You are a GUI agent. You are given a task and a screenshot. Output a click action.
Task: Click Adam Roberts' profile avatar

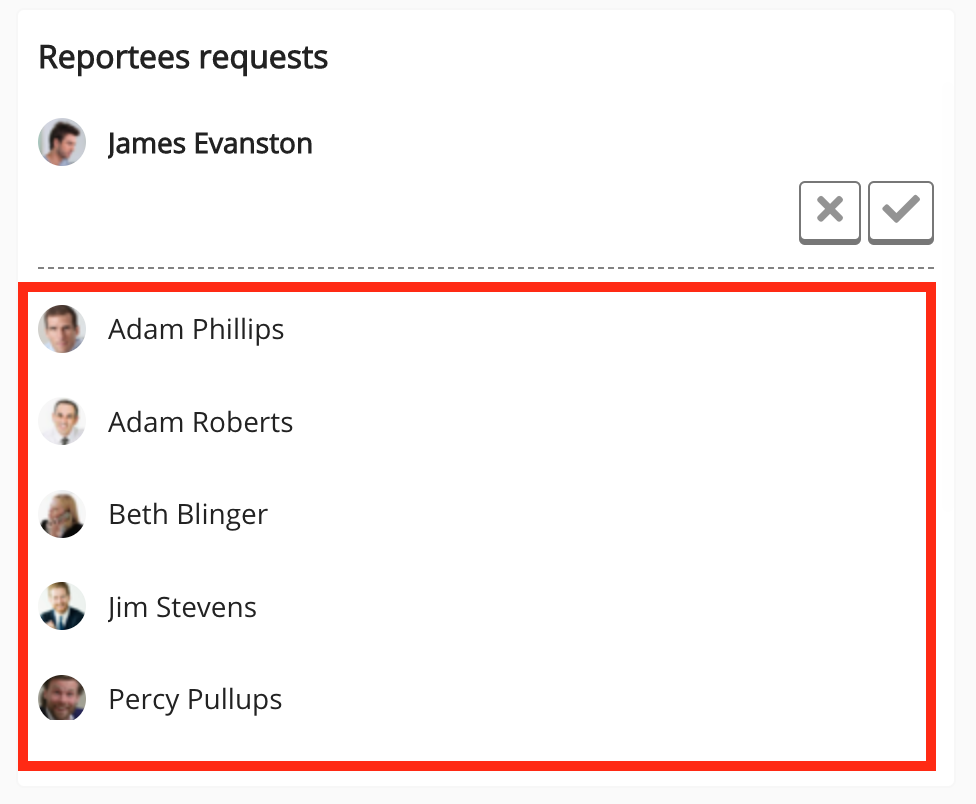(62, 421)
